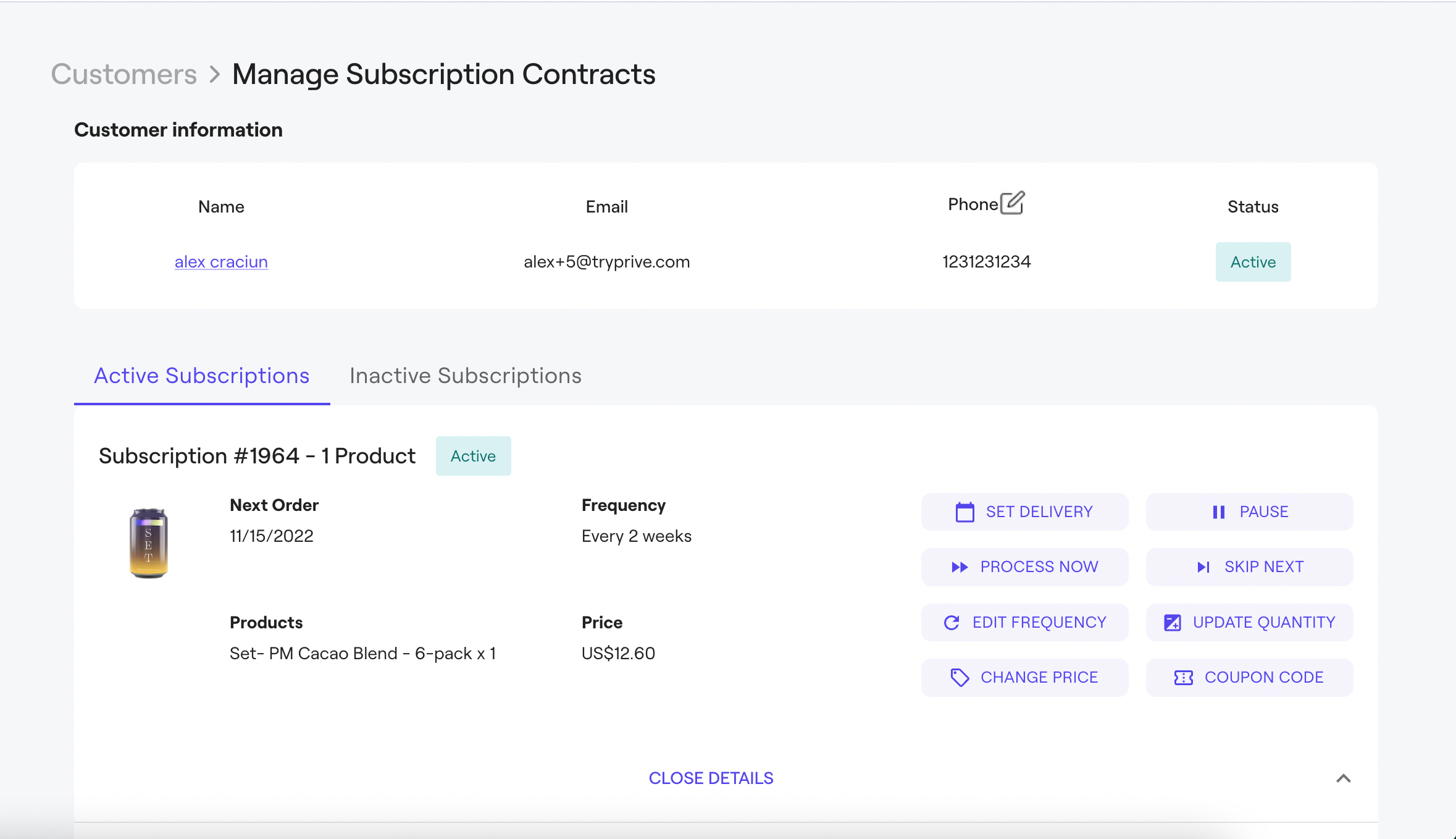Click the calendar icon in Set Delivery

pos(964,512)
